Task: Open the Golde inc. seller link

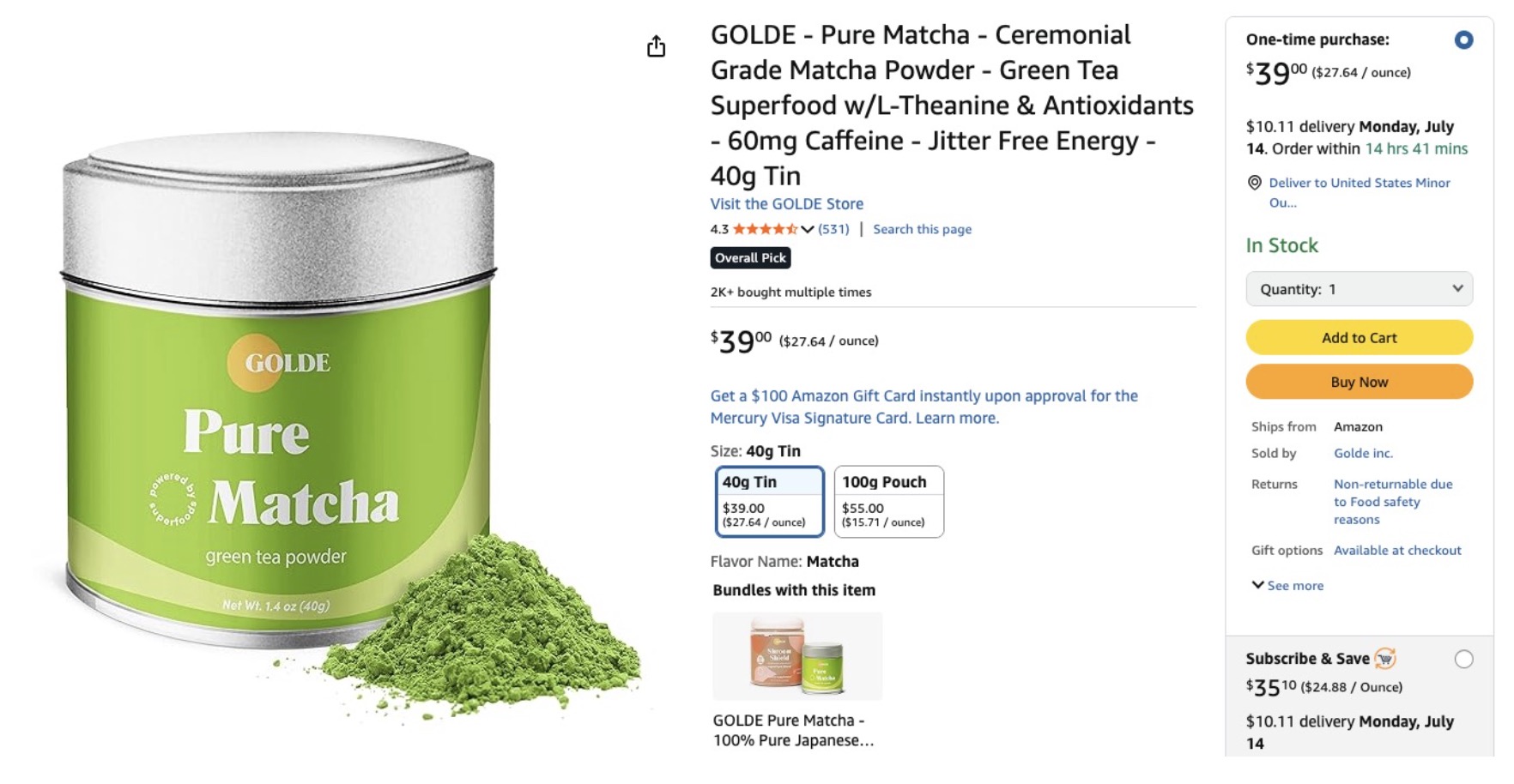Action: pos(1363,453)
